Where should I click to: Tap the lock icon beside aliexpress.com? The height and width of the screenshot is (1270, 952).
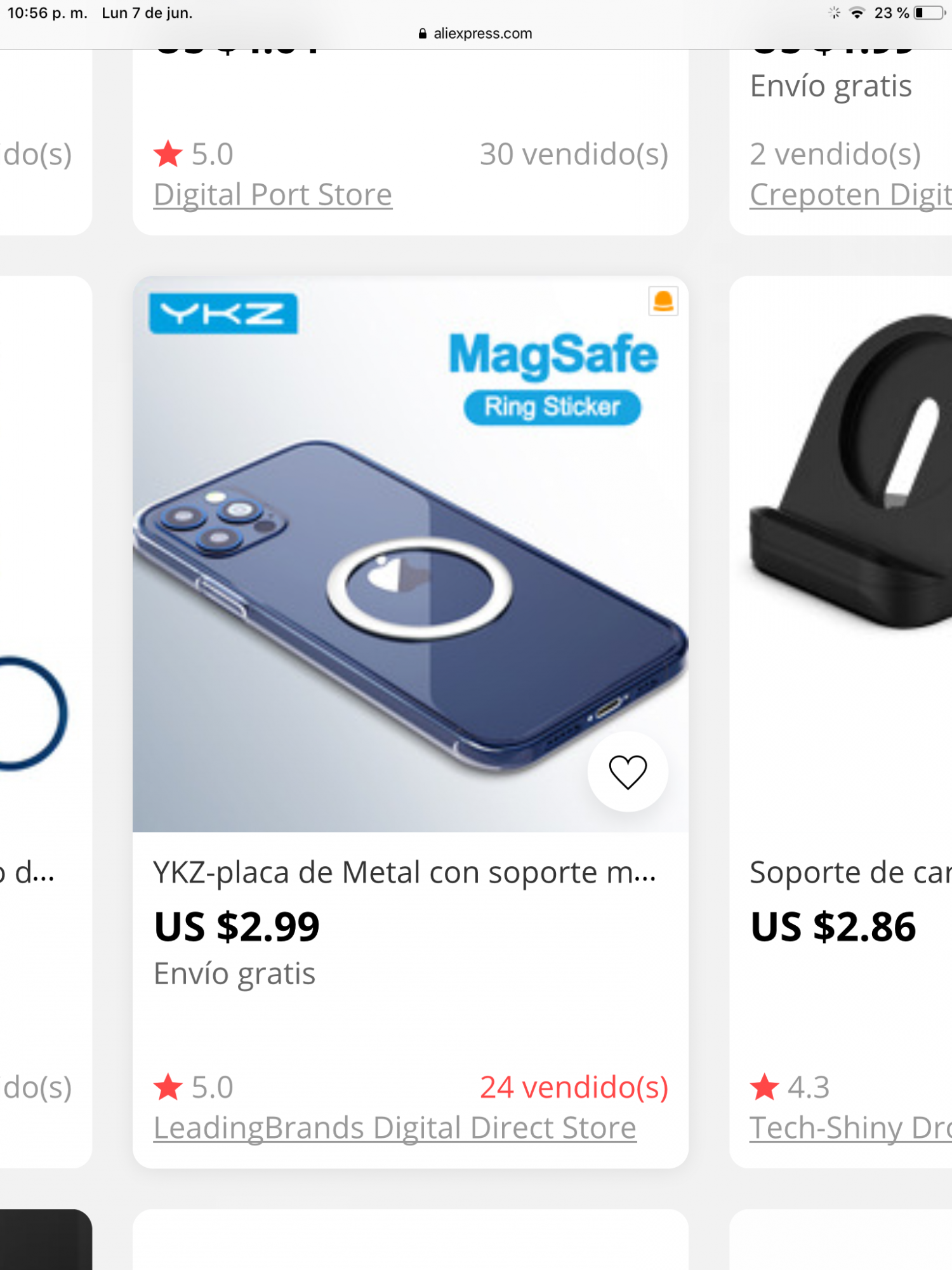pyautogui.click(x=423, y=34)
